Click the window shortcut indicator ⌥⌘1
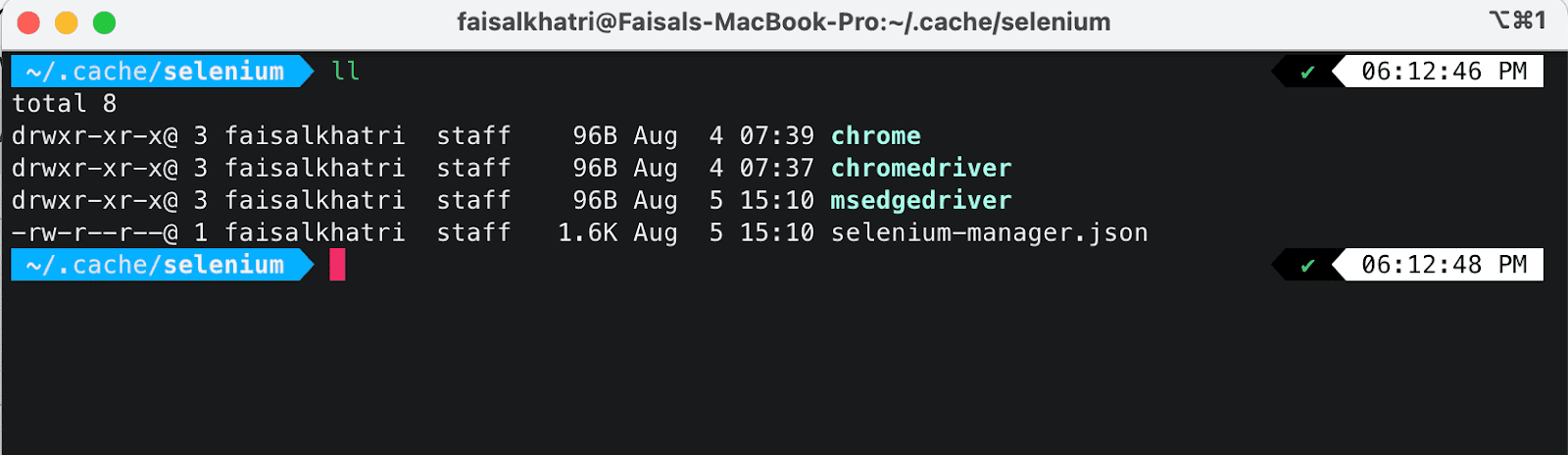 click(x=1517, y=21)
